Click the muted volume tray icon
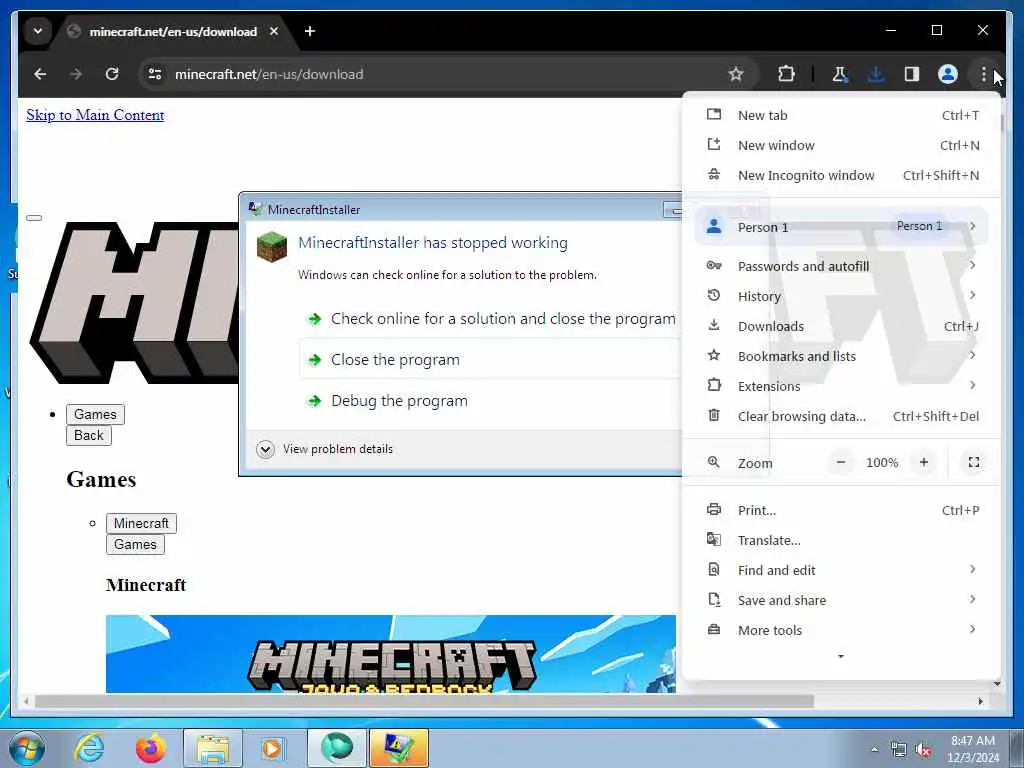1024x768 pixels. tap(923, 750)
